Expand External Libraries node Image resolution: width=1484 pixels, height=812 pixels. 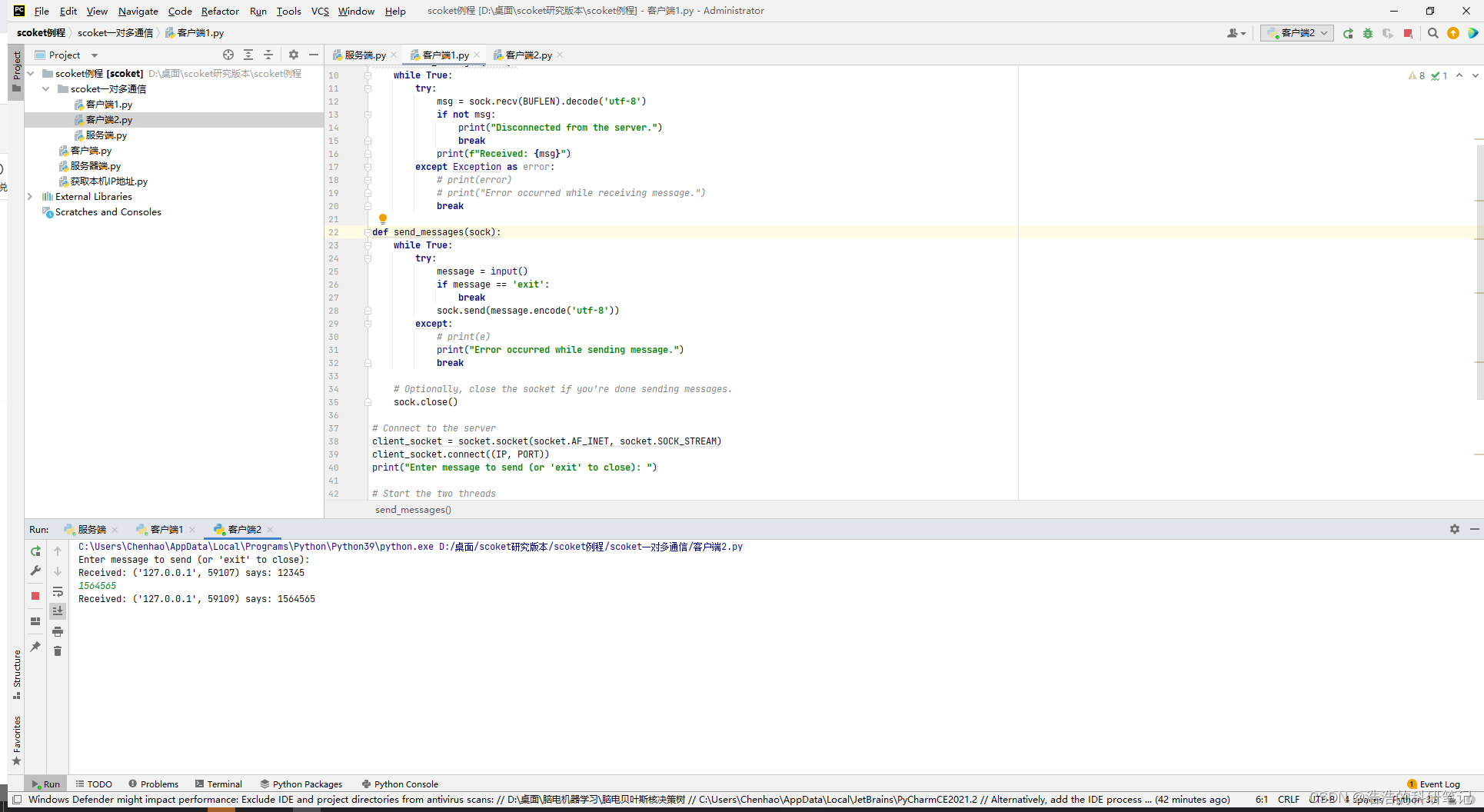pyautogui.click(x=31, y=197)
